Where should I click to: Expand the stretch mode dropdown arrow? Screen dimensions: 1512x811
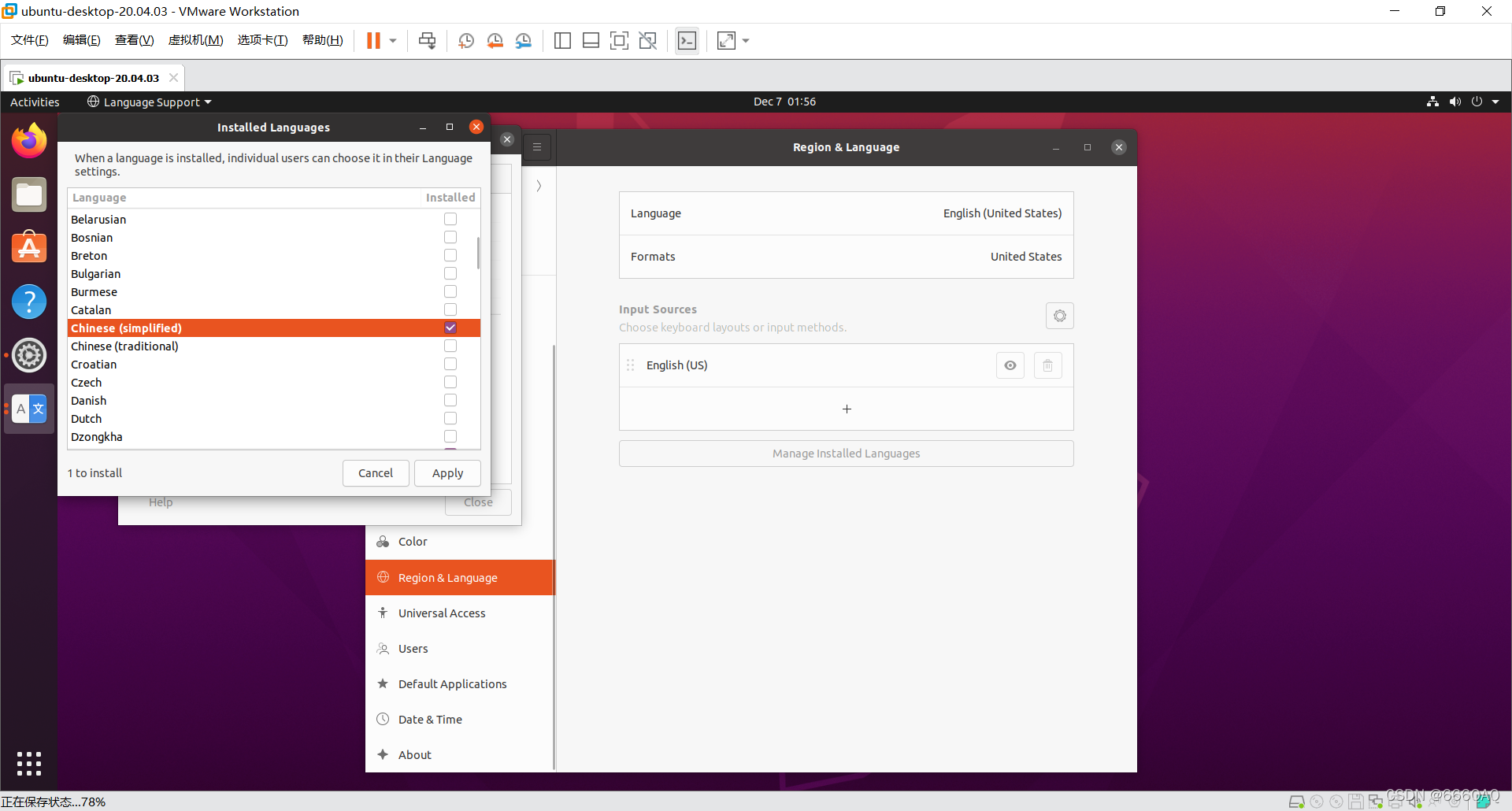click(x=745, y=40)
